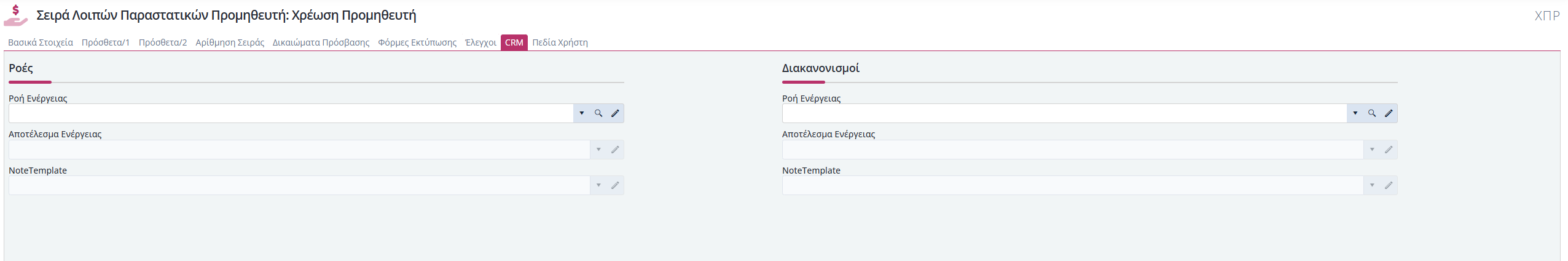Click the ΧΠΡ code text
1568x261 pixels.
[1547, 15]
